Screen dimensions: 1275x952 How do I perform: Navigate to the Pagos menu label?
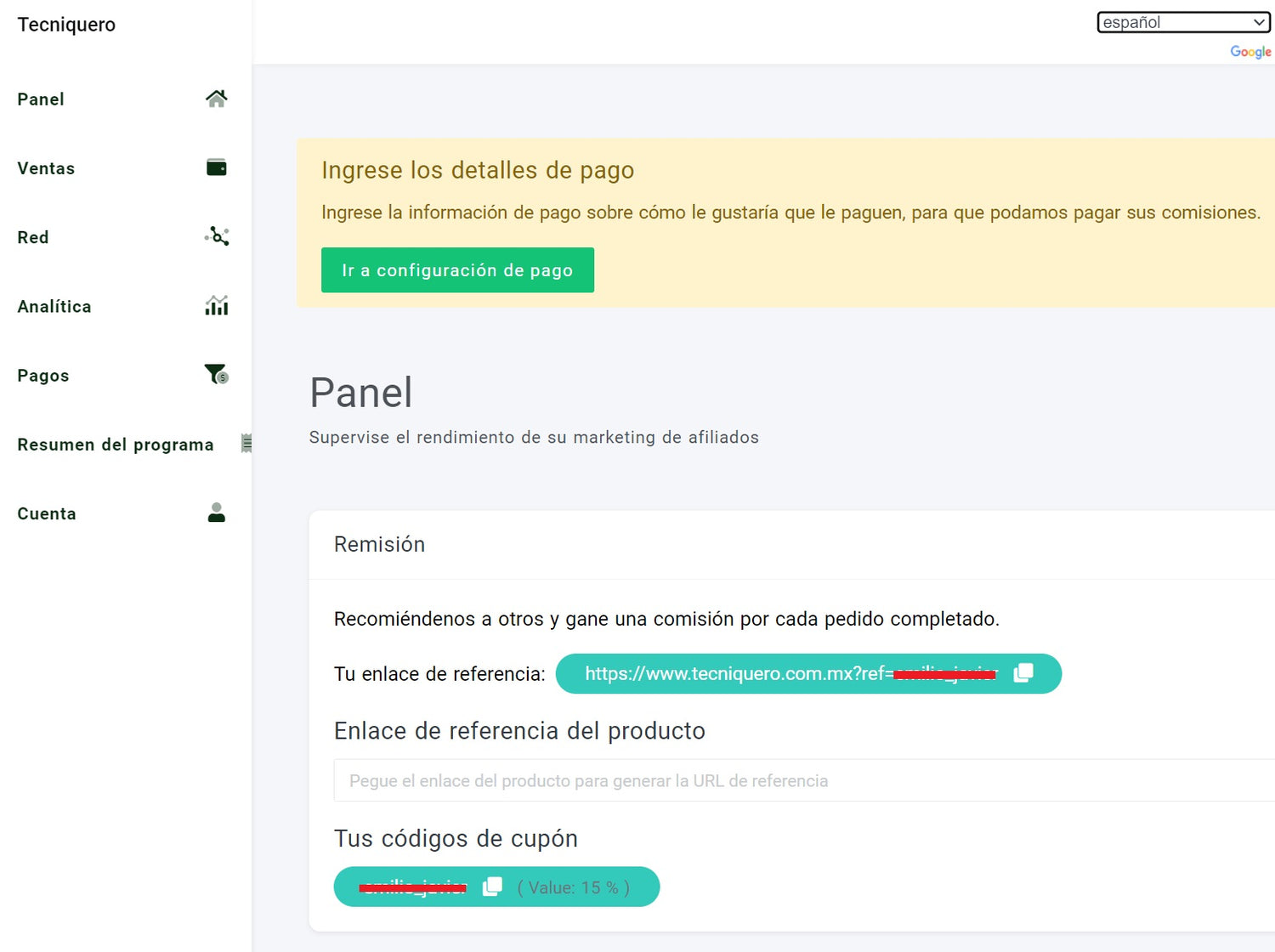pos(43,376)
